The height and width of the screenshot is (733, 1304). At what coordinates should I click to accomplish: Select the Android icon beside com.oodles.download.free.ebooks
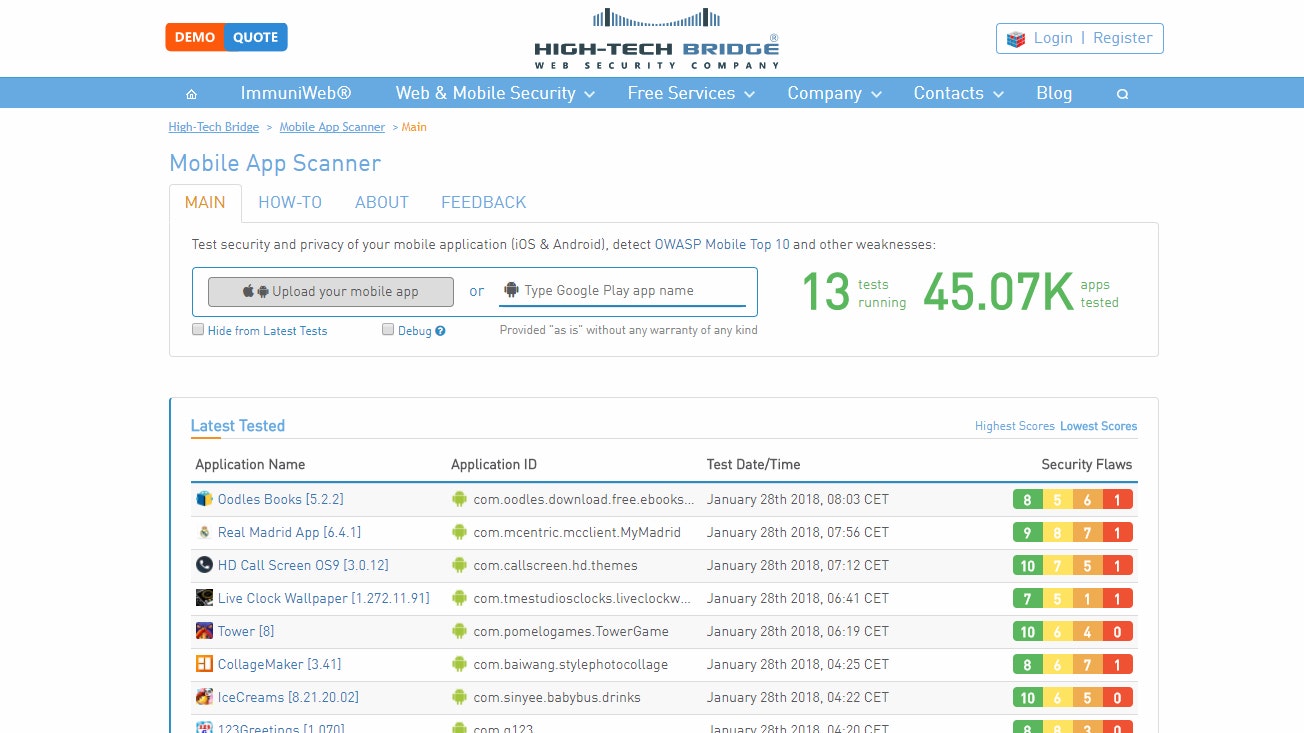click(459, 499)
